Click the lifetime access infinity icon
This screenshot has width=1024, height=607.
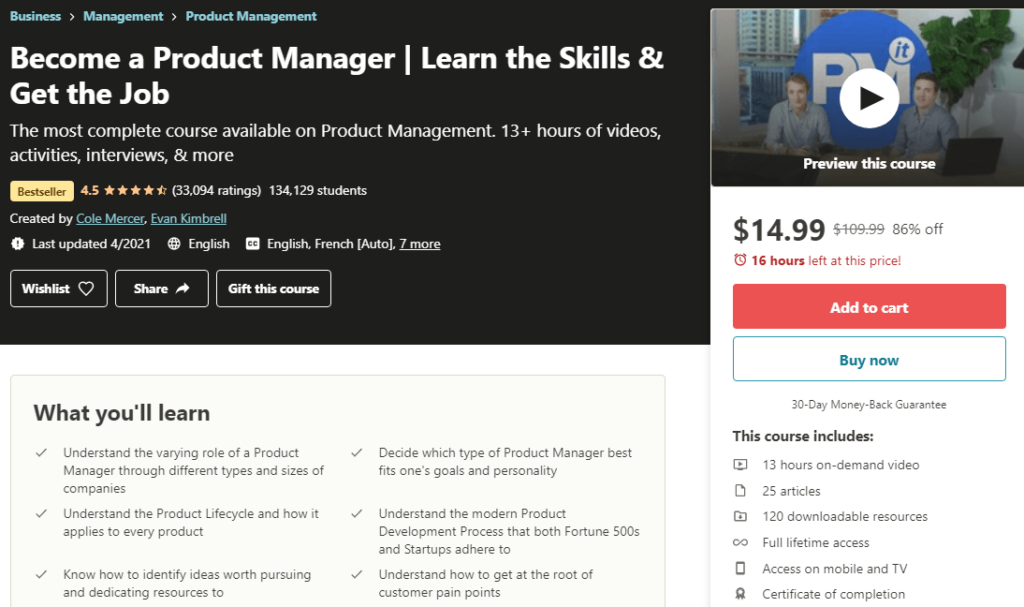[x=740, y=543]
